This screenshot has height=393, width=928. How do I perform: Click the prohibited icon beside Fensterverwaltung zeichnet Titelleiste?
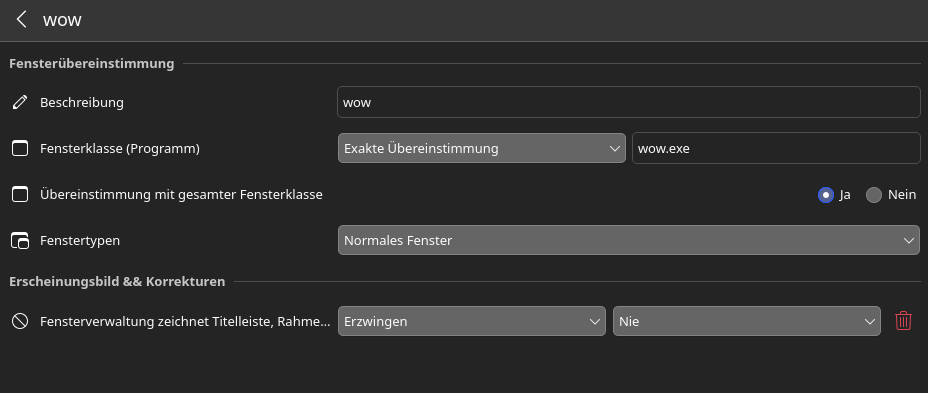[x=20, y=321]
